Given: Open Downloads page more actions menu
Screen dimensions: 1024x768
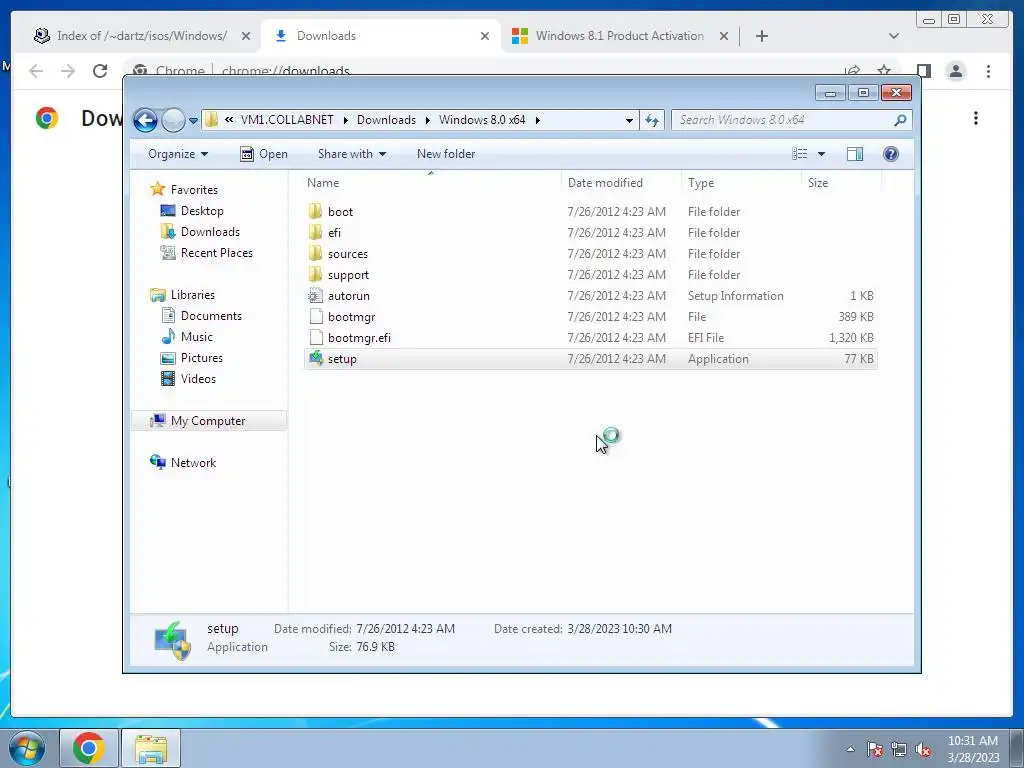Looking at the screenshot, I should [x=976, y=118].
